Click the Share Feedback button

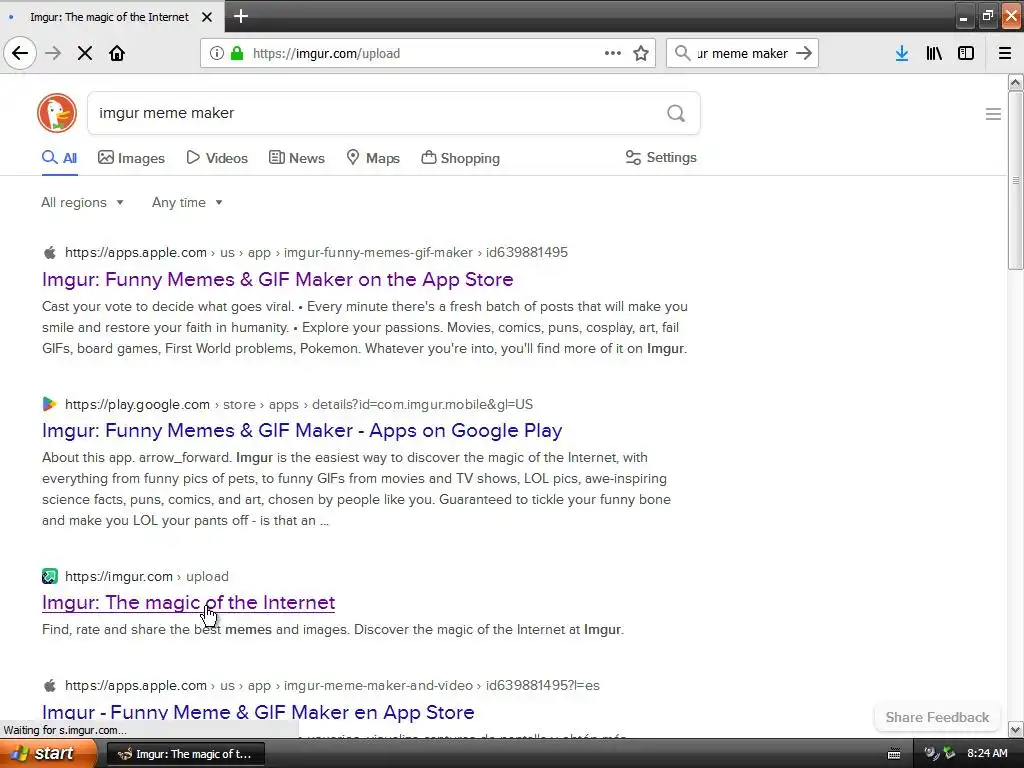click(937, 717)
